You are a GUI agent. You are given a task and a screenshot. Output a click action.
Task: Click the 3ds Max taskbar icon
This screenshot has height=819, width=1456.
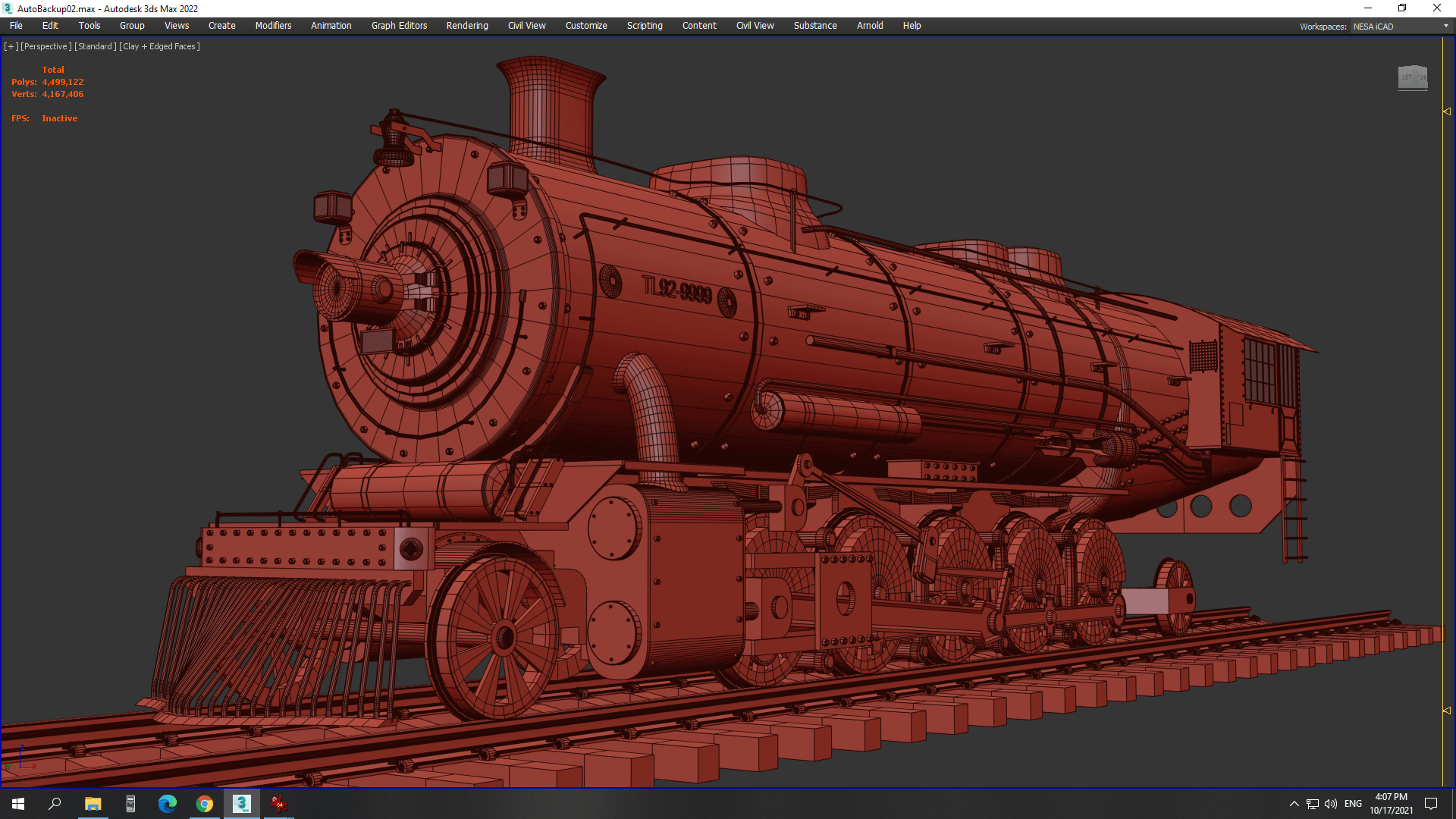[x=242, y=803]
